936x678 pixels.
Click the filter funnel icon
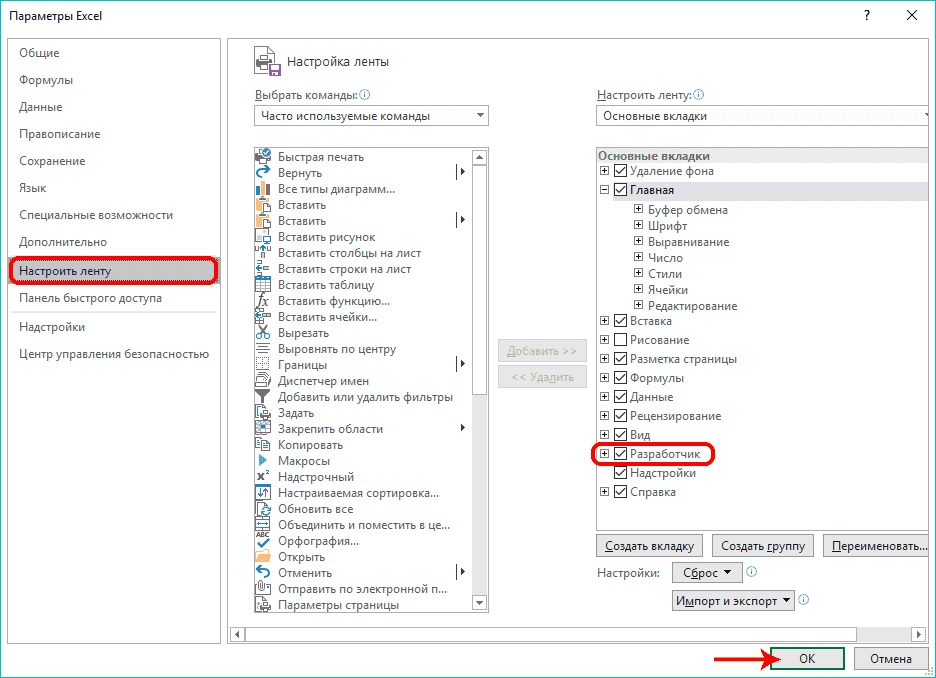coord(263,397)
